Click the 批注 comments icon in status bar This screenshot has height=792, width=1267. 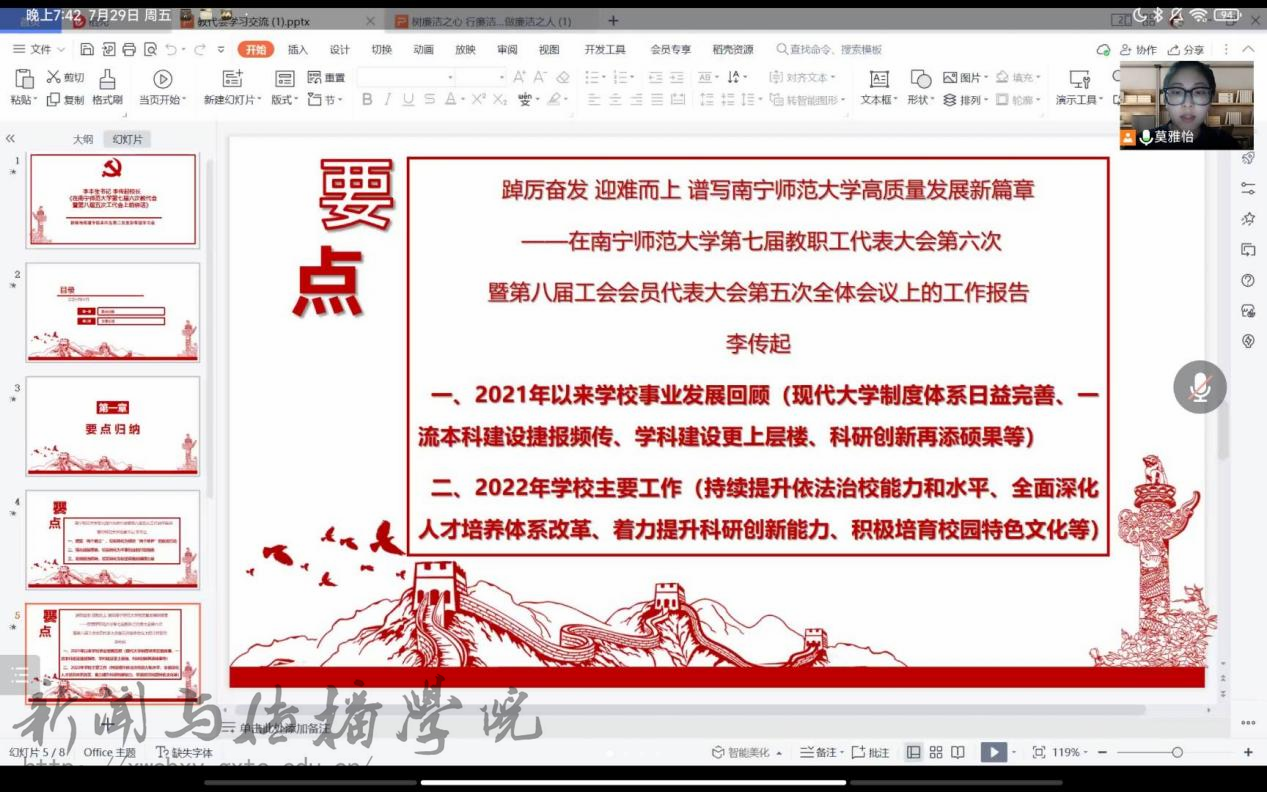click(x=870, y=752)
